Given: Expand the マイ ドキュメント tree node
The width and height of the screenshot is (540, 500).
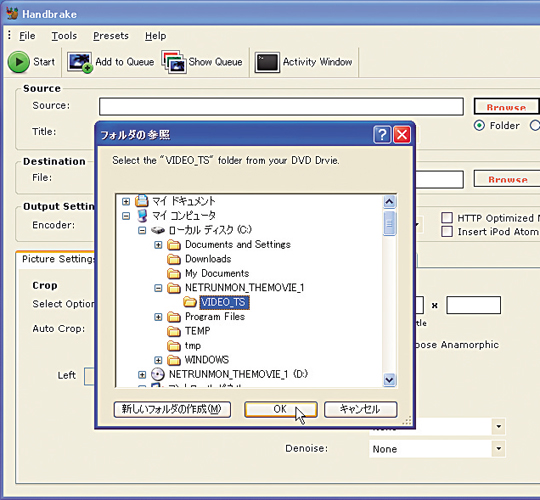Looking at the screenshot, I should 126,201.
